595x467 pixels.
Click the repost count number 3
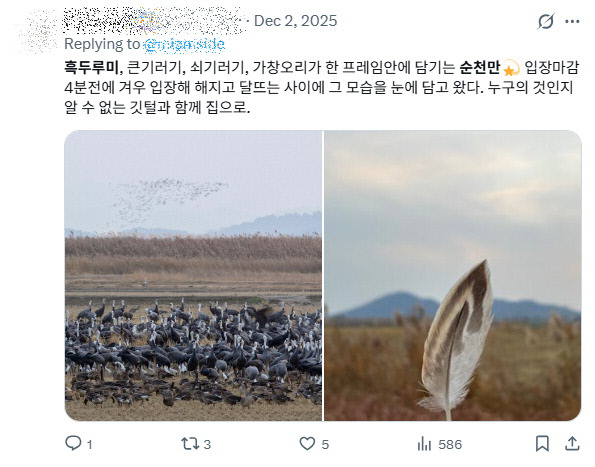(x=207, y=444)
